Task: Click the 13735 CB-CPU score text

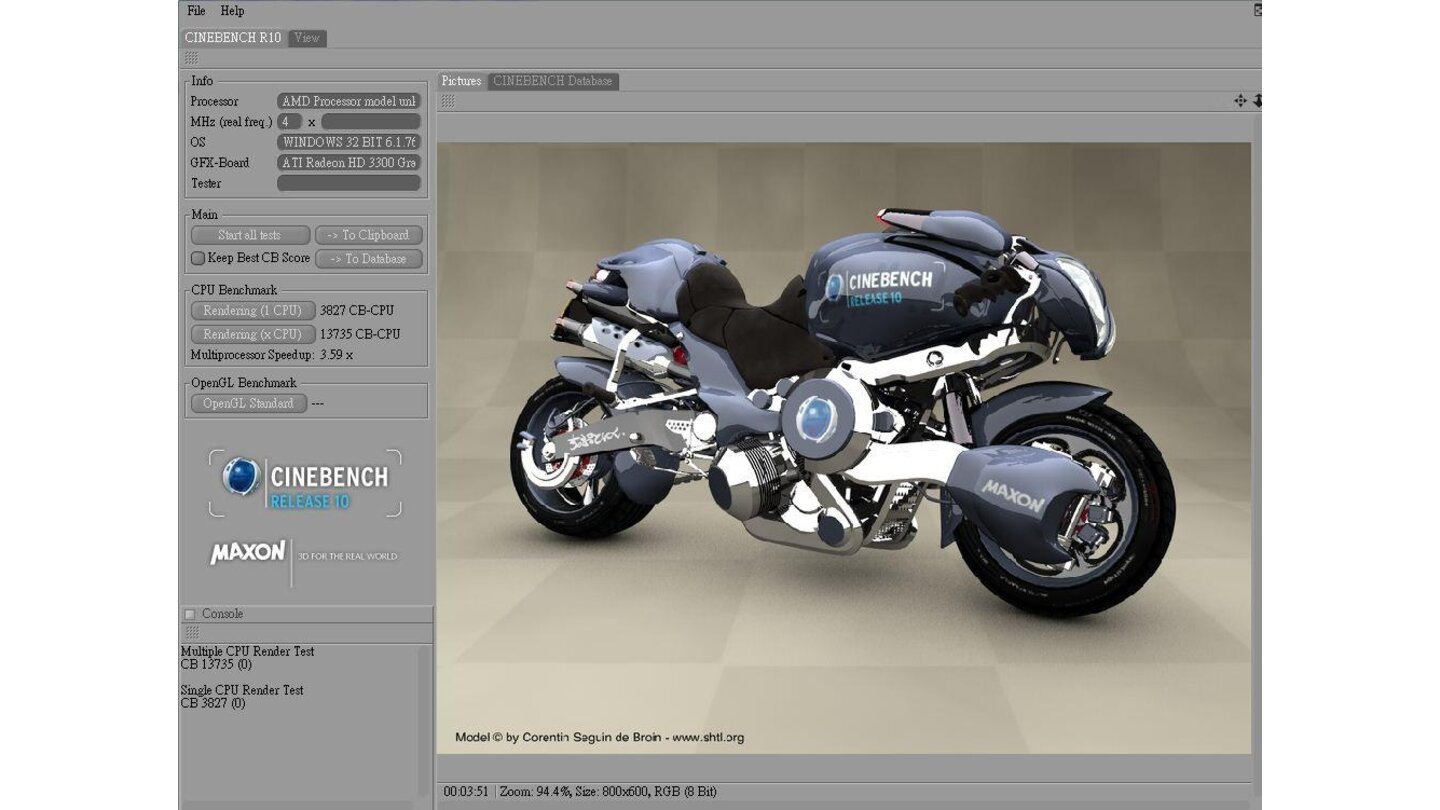Action: [x=360, y=335]
